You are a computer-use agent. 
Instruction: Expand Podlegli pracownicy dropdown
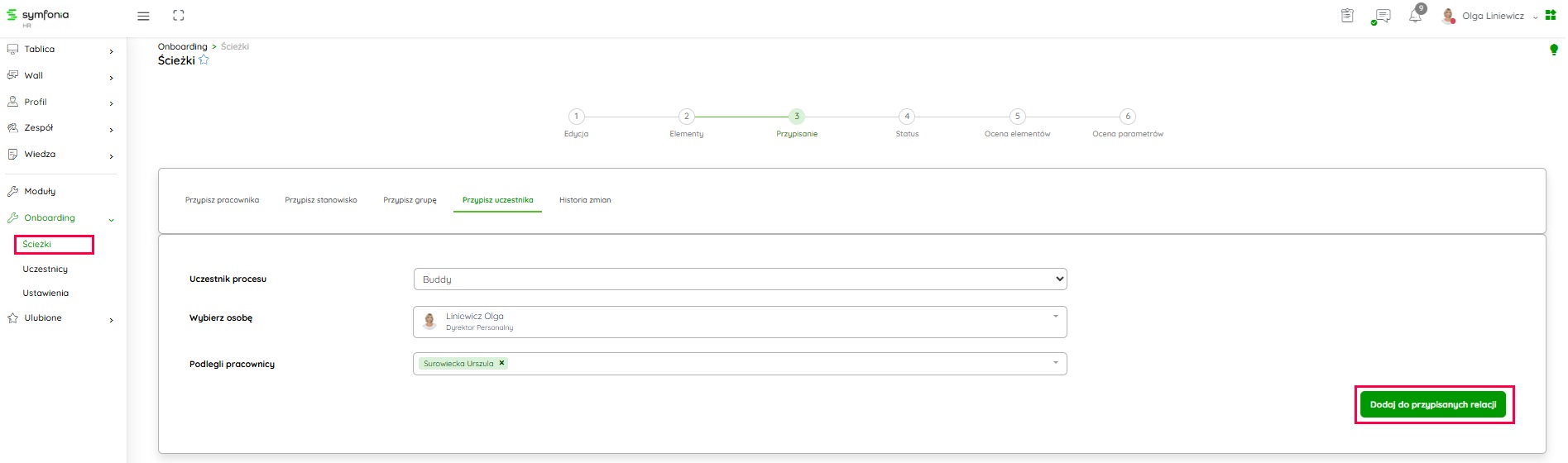pos(1055,363)
